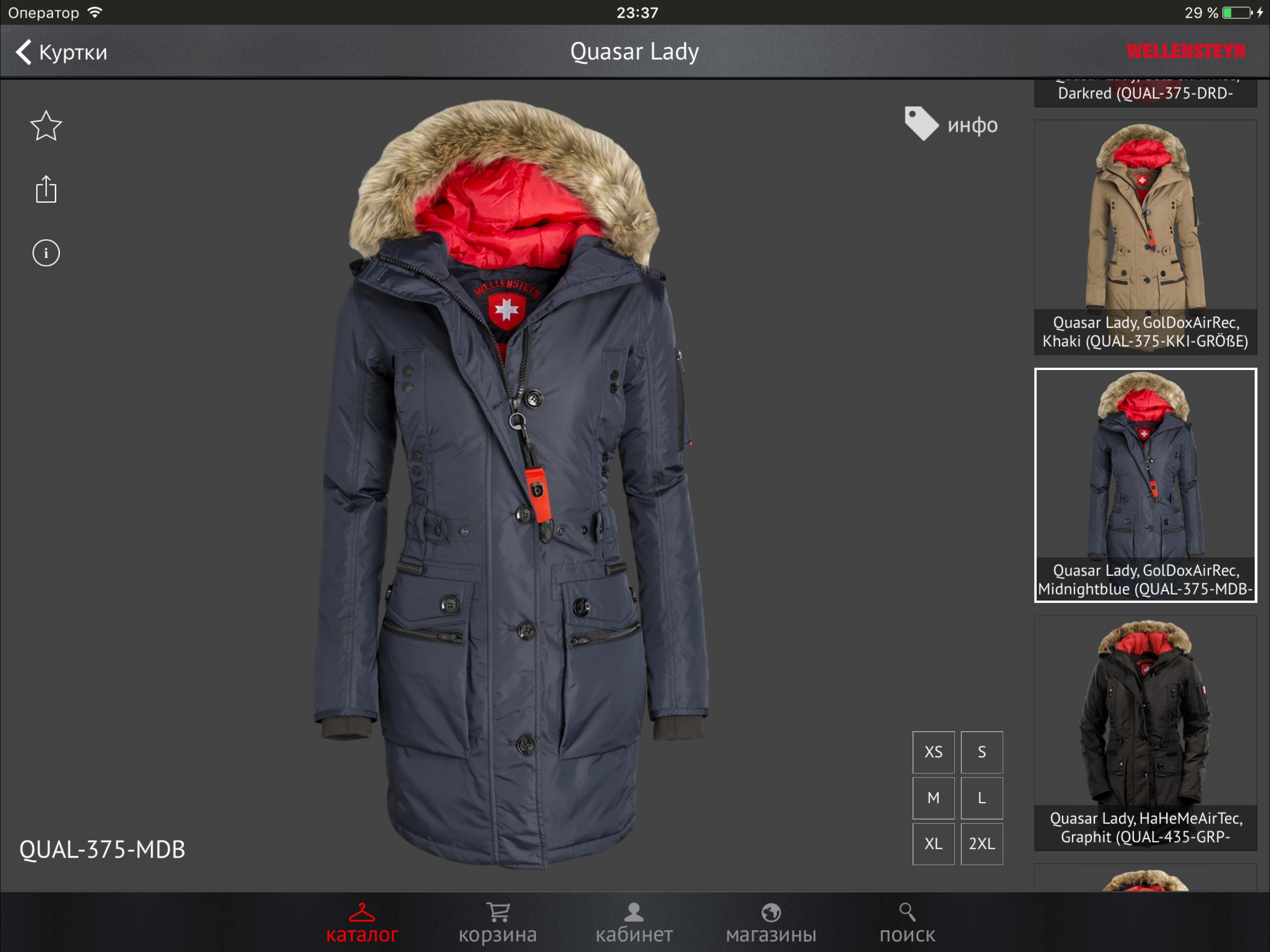Tap the hanger icon of каталог
The width and height of the screenshot is (1270, 952).
click(x=362, y=912)
